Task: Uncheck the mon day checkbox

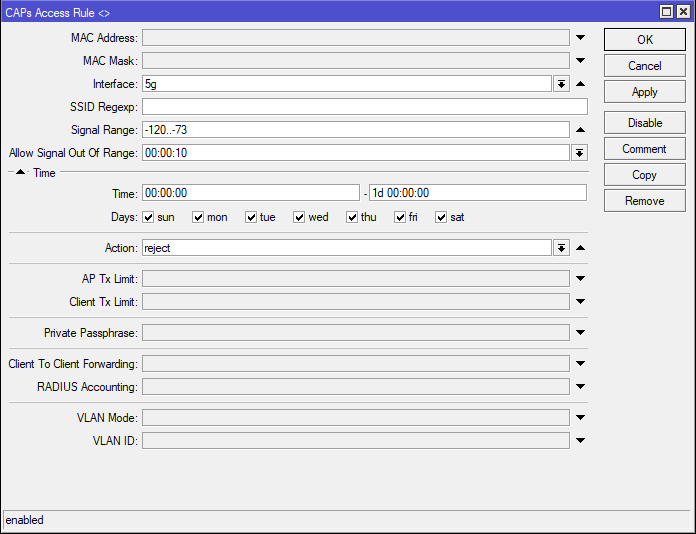Action: (x=198, y=217)
